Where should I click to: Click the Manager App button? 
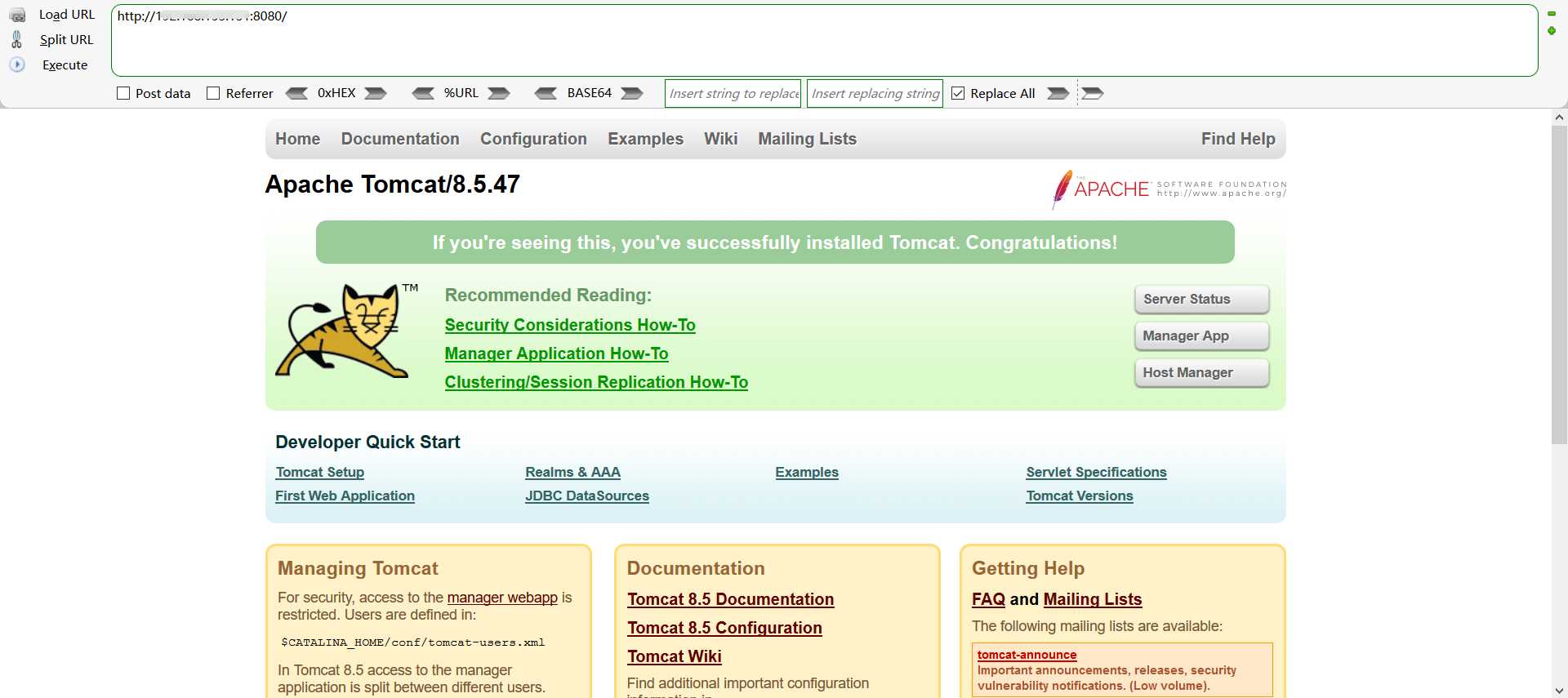(1201, 336)
